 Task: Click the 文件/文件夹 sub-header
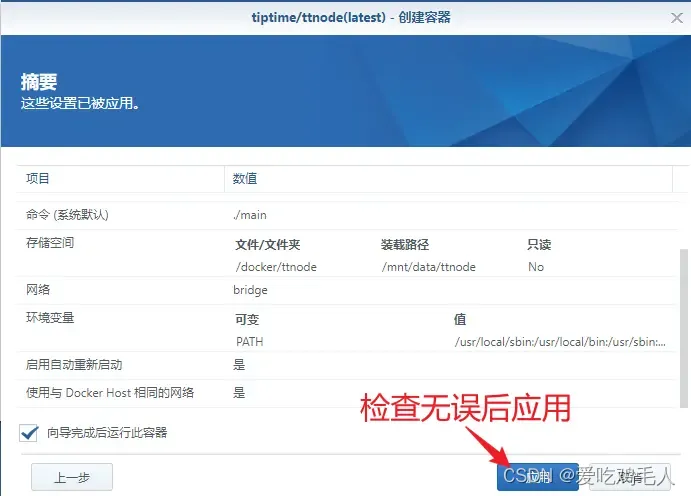[267, 244]
